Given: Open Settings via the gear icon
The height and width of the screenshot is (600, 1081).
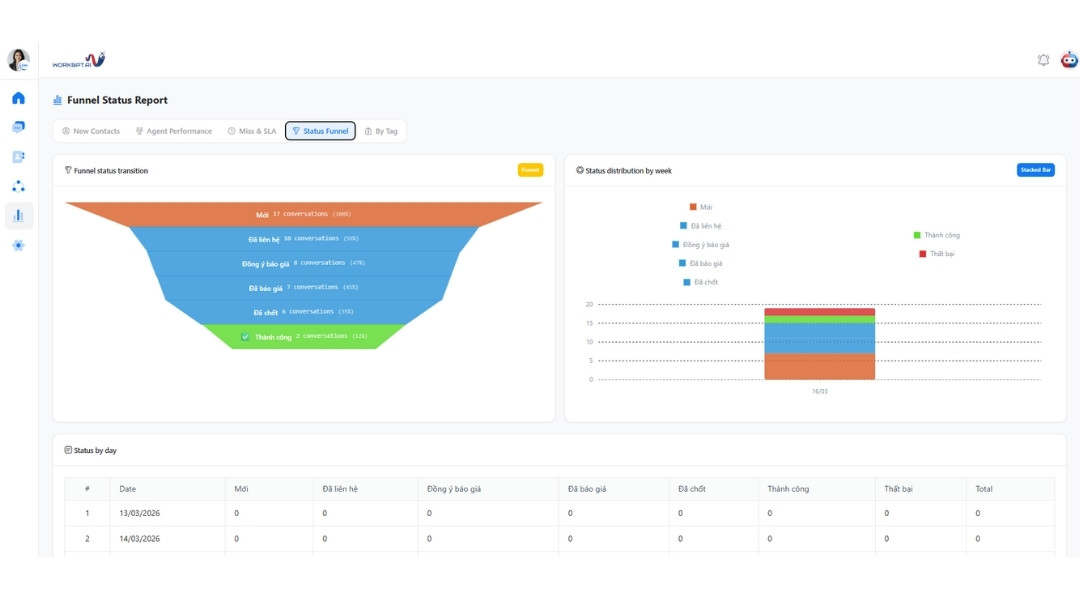Looking at the screenshot, I should 17,244.
